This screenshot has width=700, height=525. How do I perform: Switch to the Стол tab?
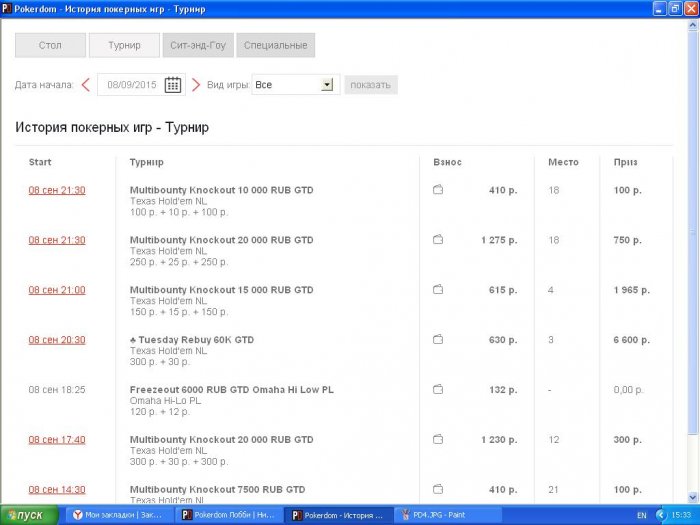[50, 45]
